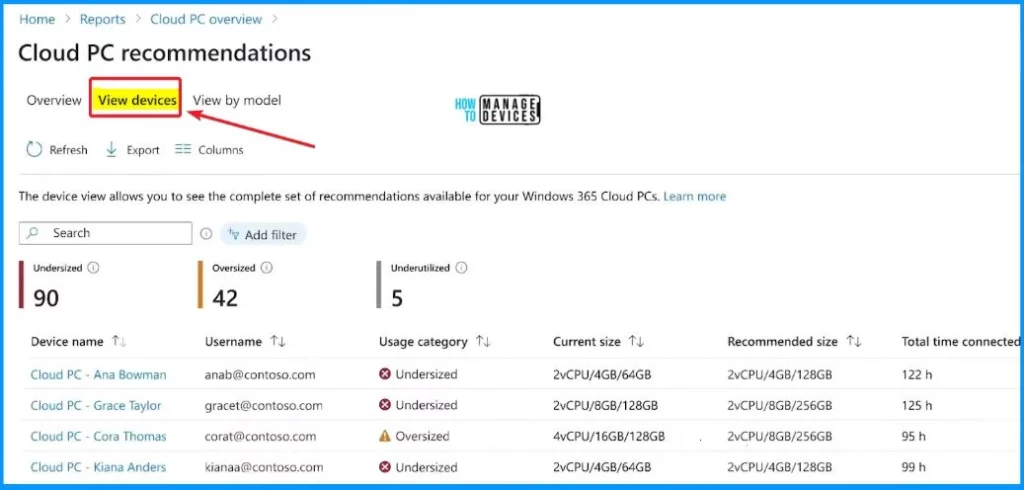The width and height of the screenshot is (1024, 490).
Task: Click the info icon beside Underutilized
Action: point(461,268)
